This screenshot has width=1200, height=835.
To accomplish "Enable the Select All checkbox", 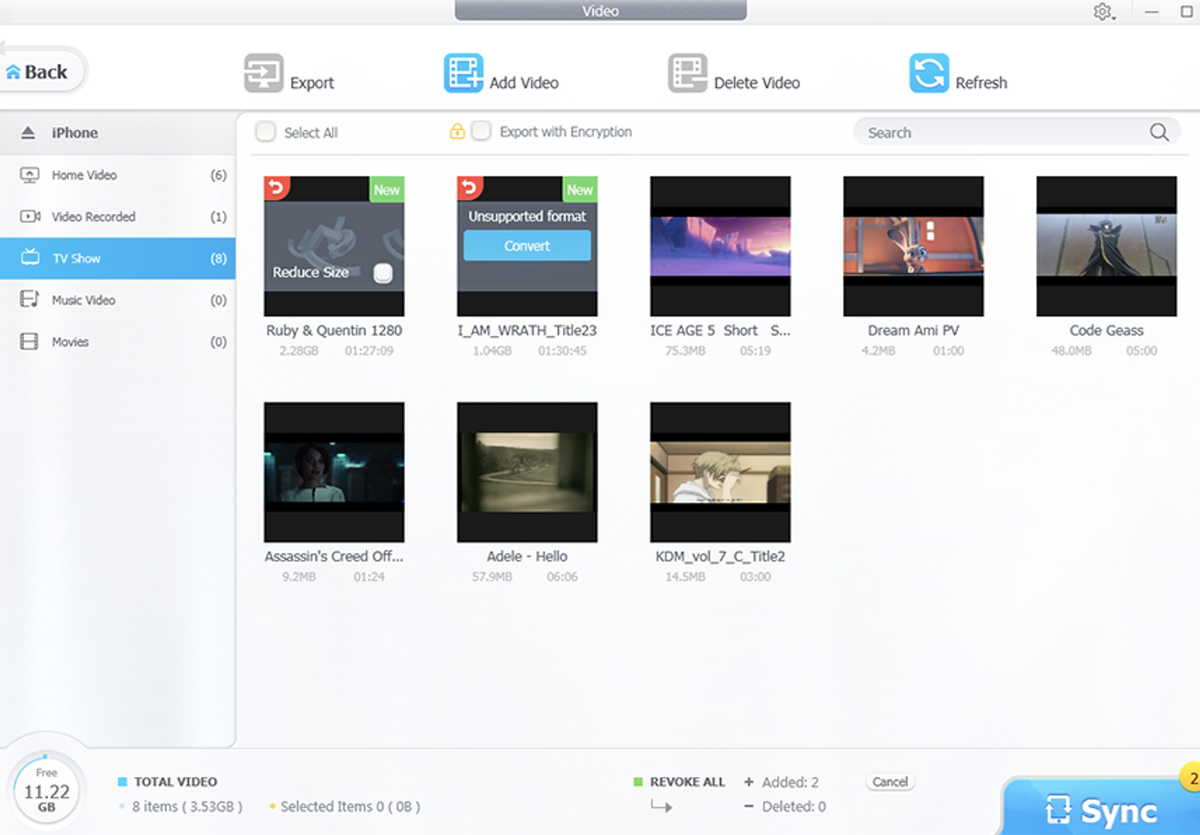I will click(265, 131).
